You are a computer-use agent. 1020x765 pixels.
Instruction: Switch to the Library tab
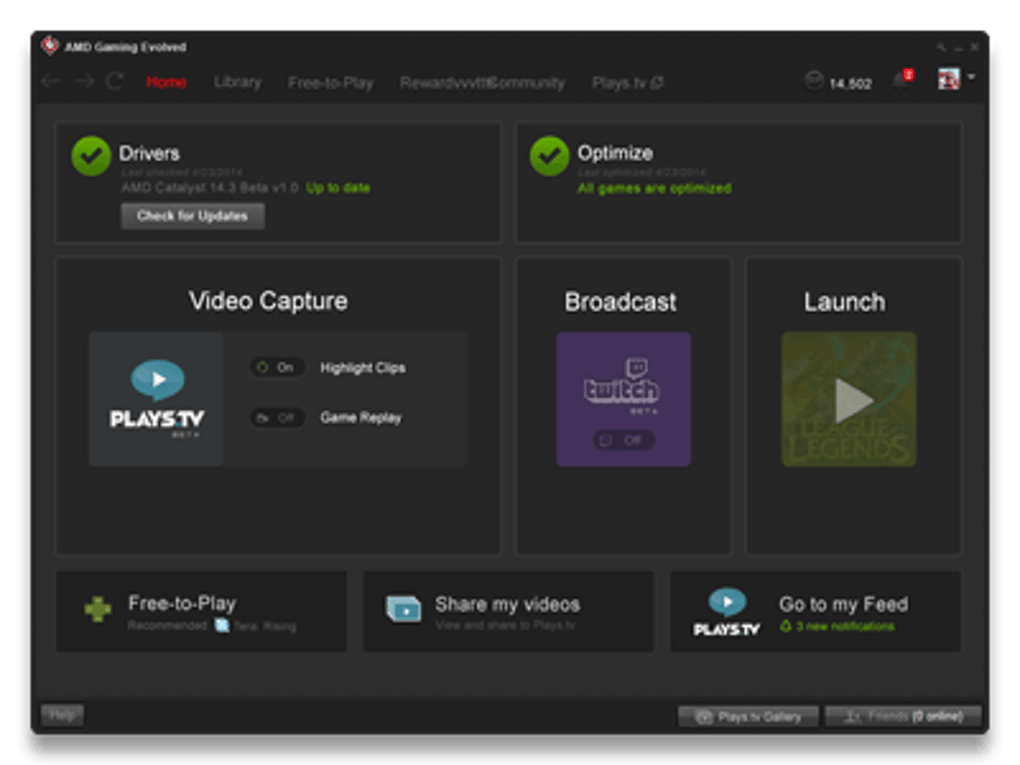(237, 82)
